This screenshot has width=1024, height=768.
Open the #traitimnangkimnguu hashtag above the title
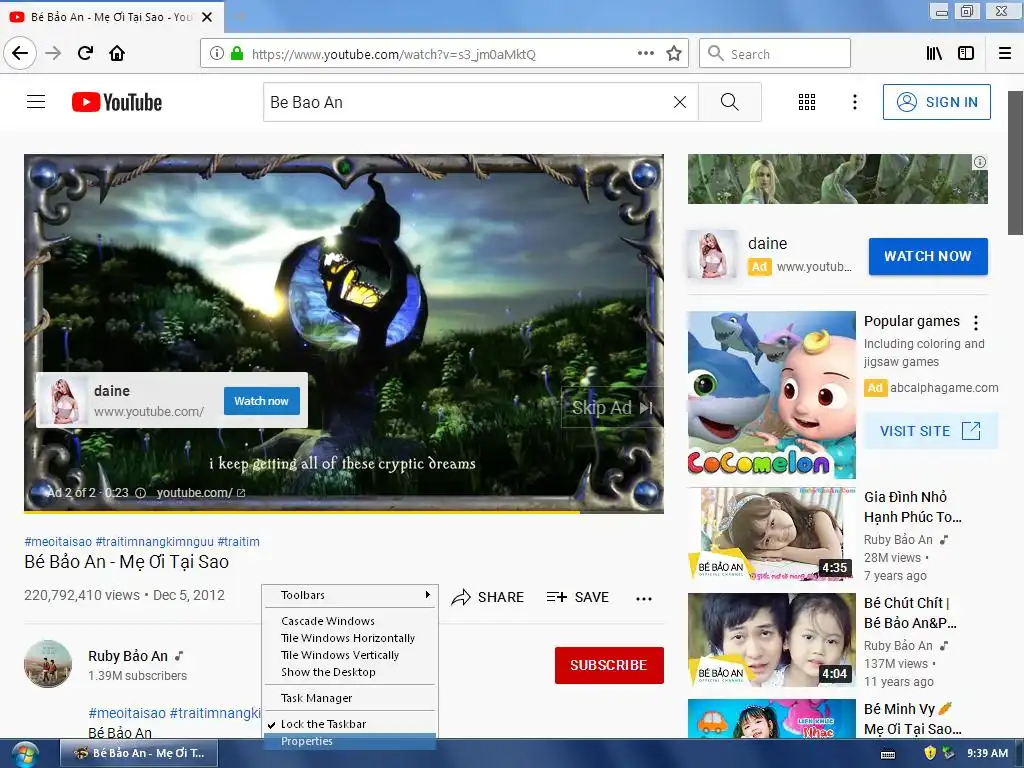pos(154,541)
